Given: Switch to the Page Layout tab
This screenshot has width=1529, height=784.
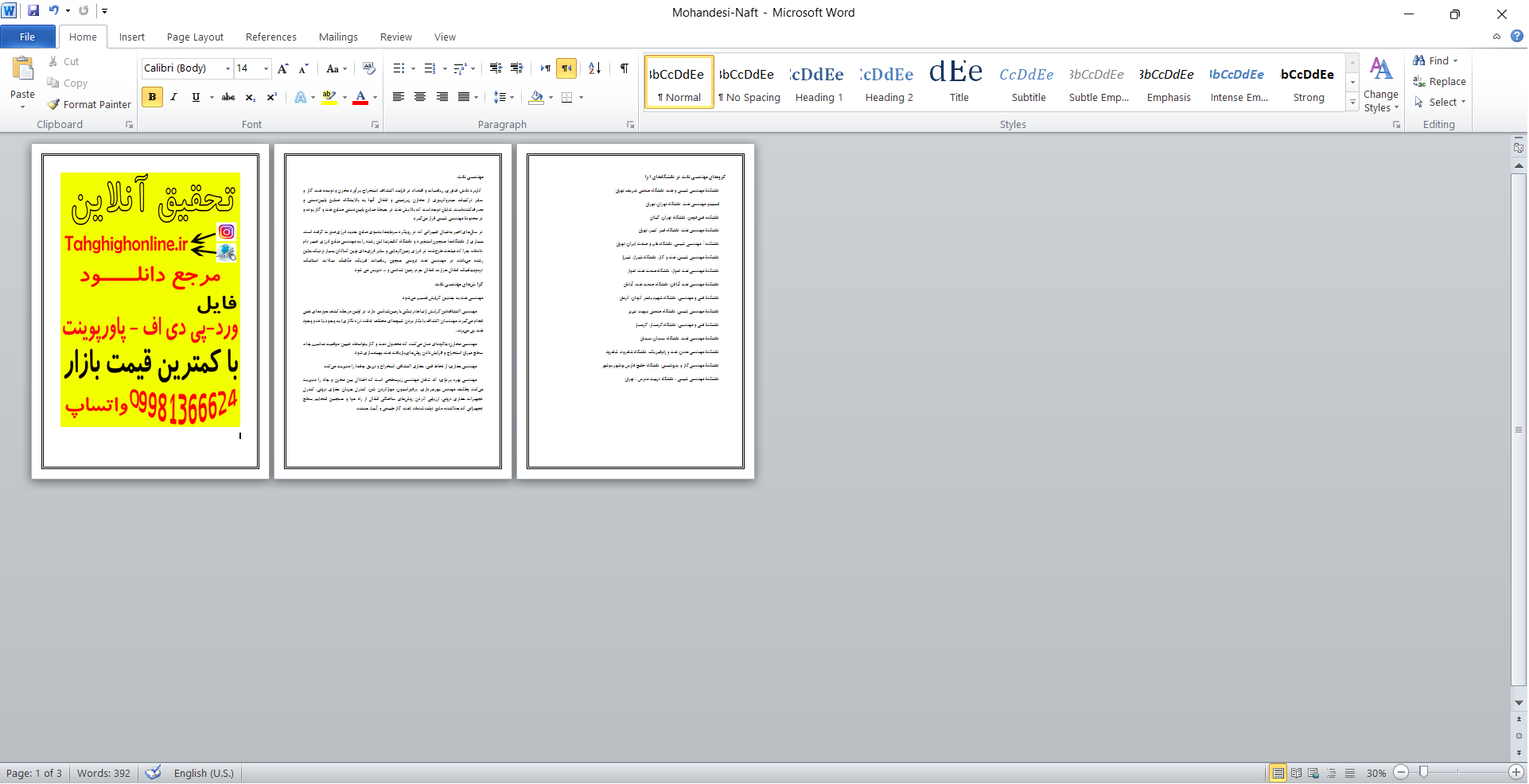Looking at the screenshot, I should [x=195, y=37].
